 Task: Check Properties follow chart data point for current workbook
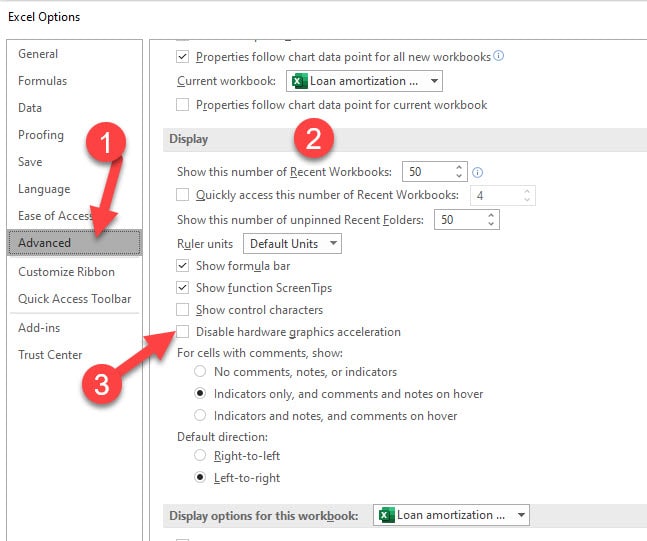tap(182, 105)
